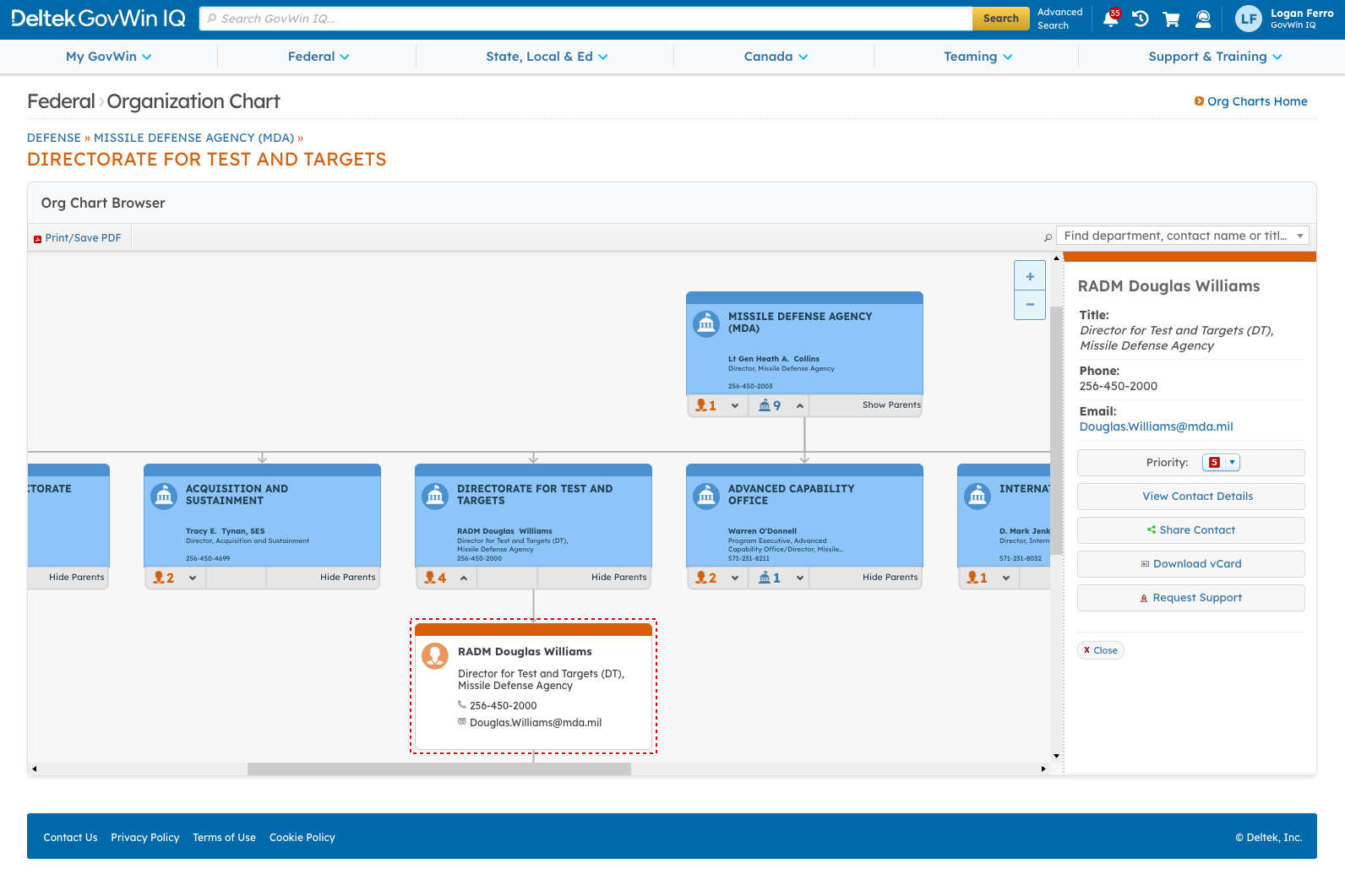Open the Contact Us footer link

[70, 838]
